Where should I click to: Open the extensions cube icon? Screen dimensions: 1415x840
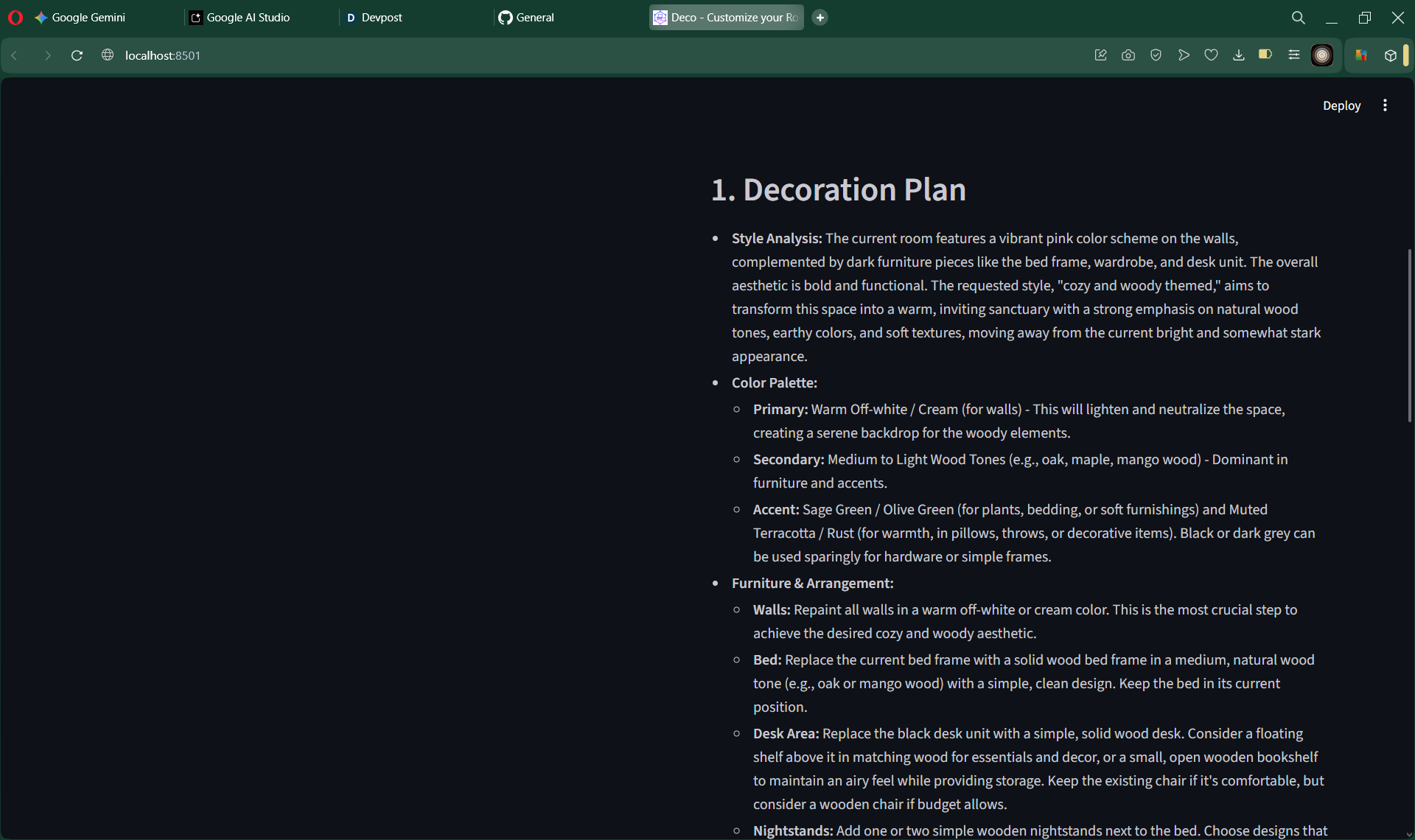click(x=1390, y=55)
